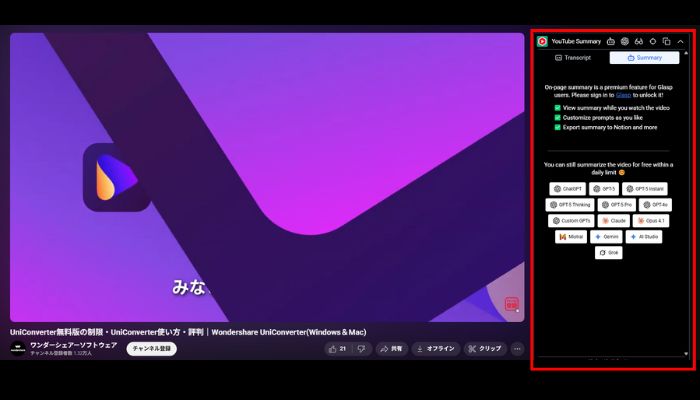Collapse the YouTube Summary panel with chevron
The height and width of the screenshot is (400, 700).
tap(680, 42)
